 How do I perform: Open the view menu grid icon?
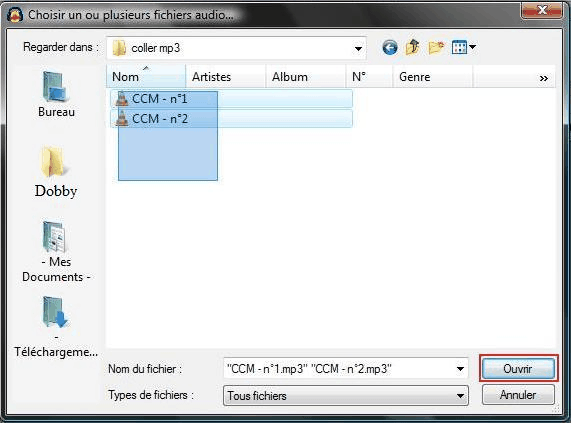463,47
